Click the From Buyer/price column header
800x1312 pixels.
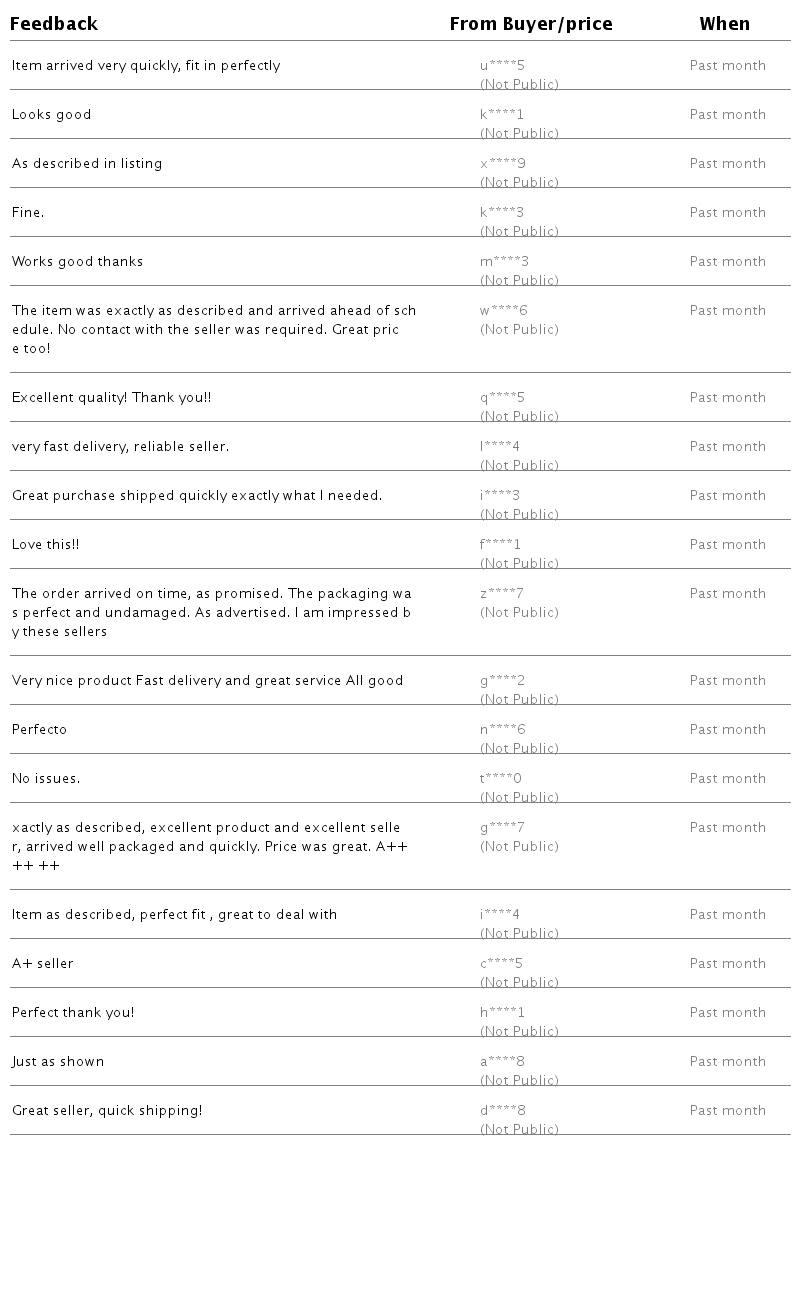(531, 24)
